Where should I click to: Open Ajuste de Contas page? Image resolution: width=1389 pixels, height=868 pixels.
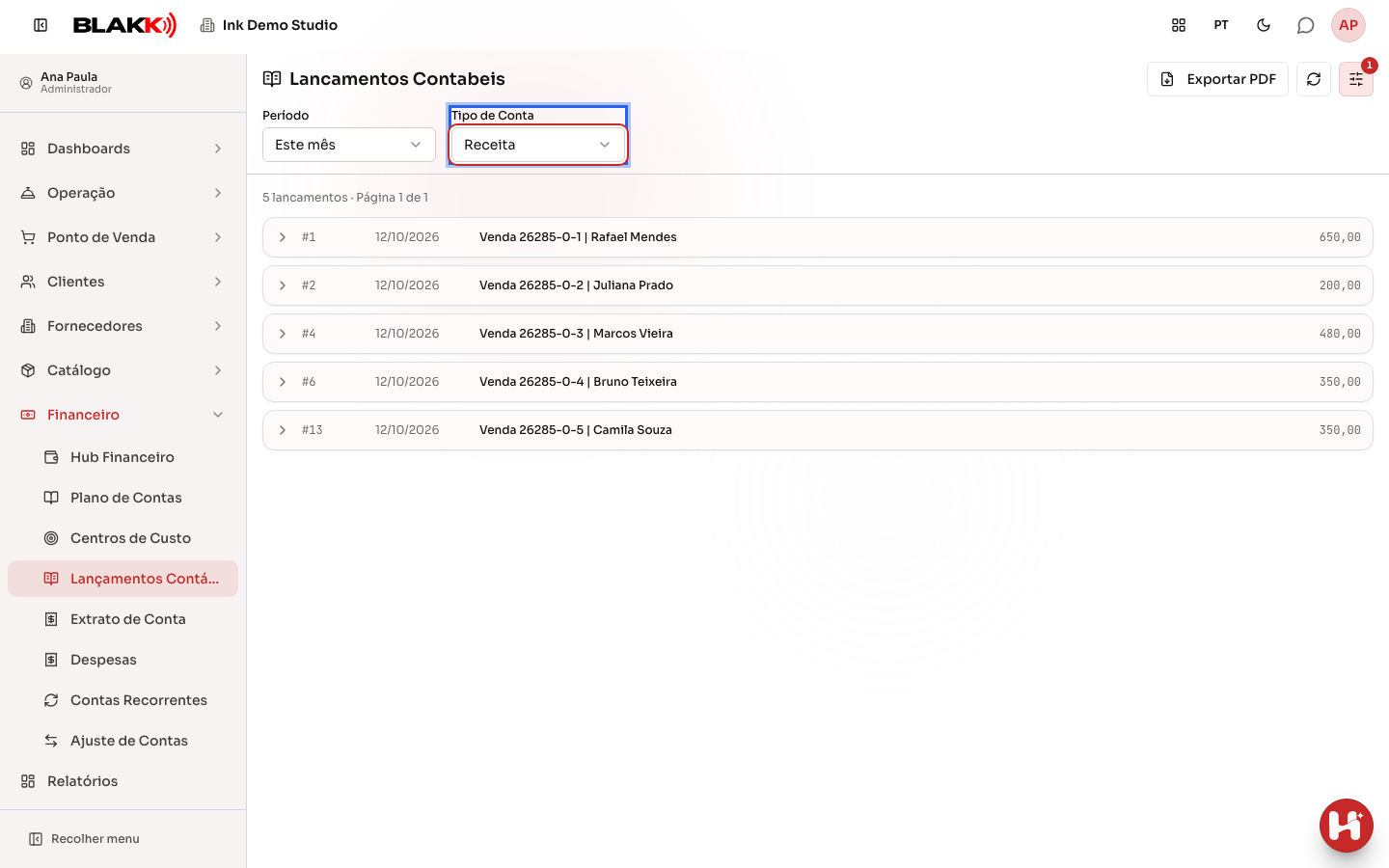point(123,741)
